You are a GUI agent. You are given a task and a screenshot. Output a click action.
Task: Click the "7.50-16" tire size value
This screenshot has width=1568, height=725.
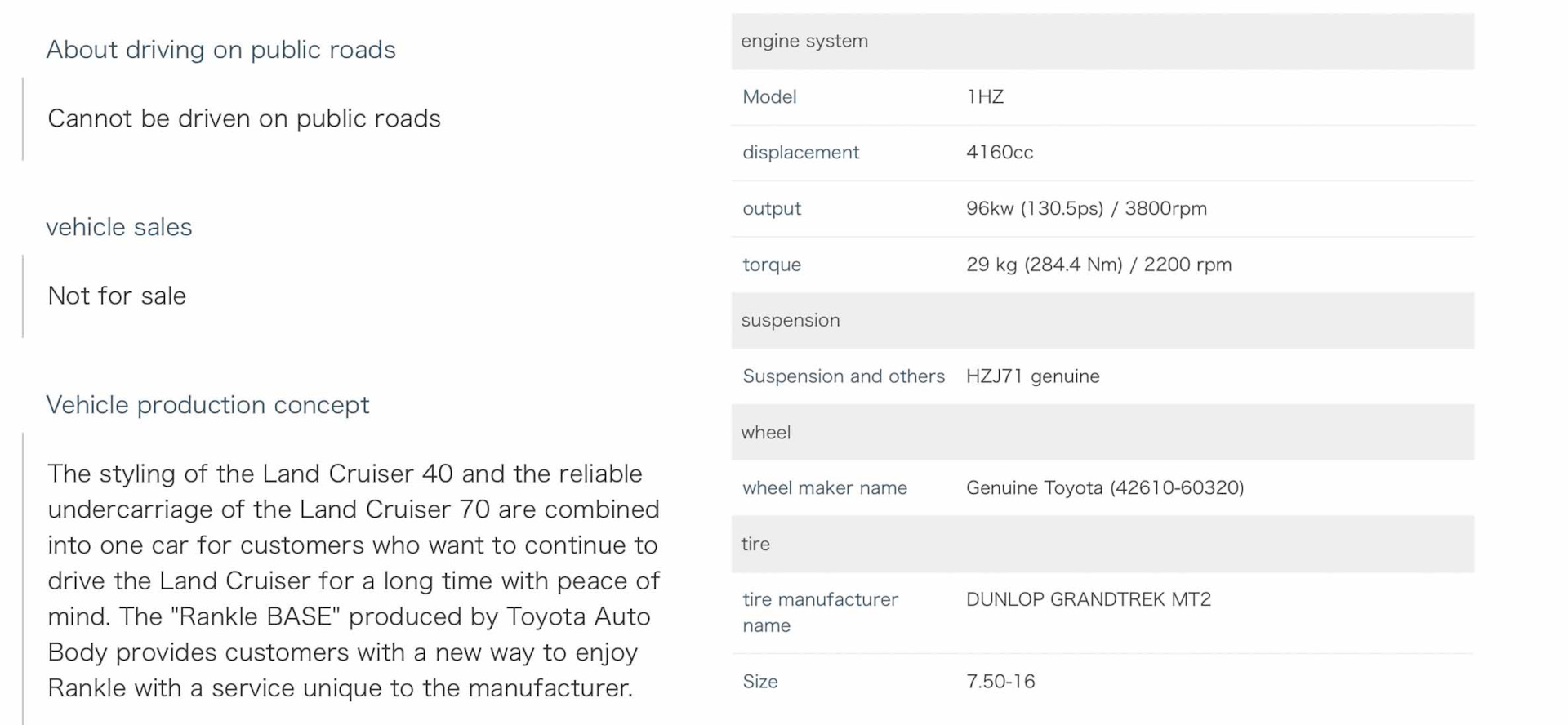[x=1000, y=682]
